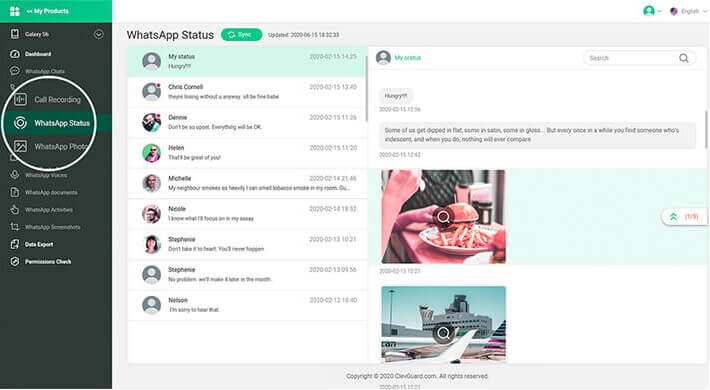Click the Dashboard gauge icon
This screenshot has width=710, height=390.
click(x=15, y=54)
